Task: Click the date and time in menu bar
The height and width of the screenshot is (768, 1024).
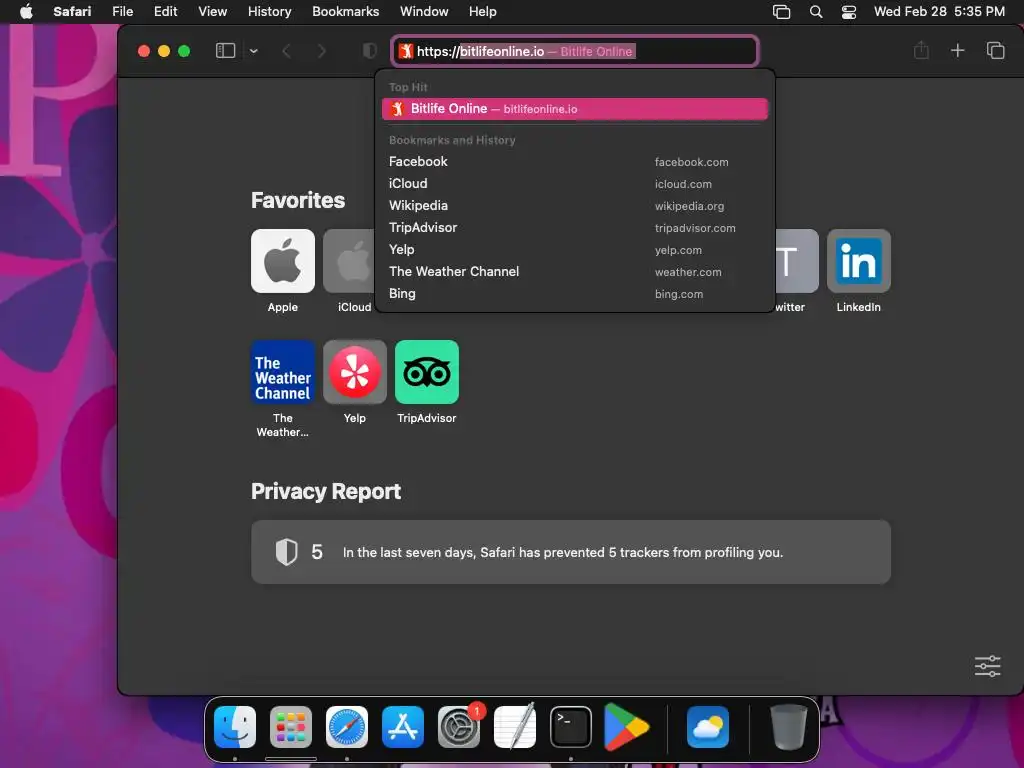Action: tap(939, 12)
